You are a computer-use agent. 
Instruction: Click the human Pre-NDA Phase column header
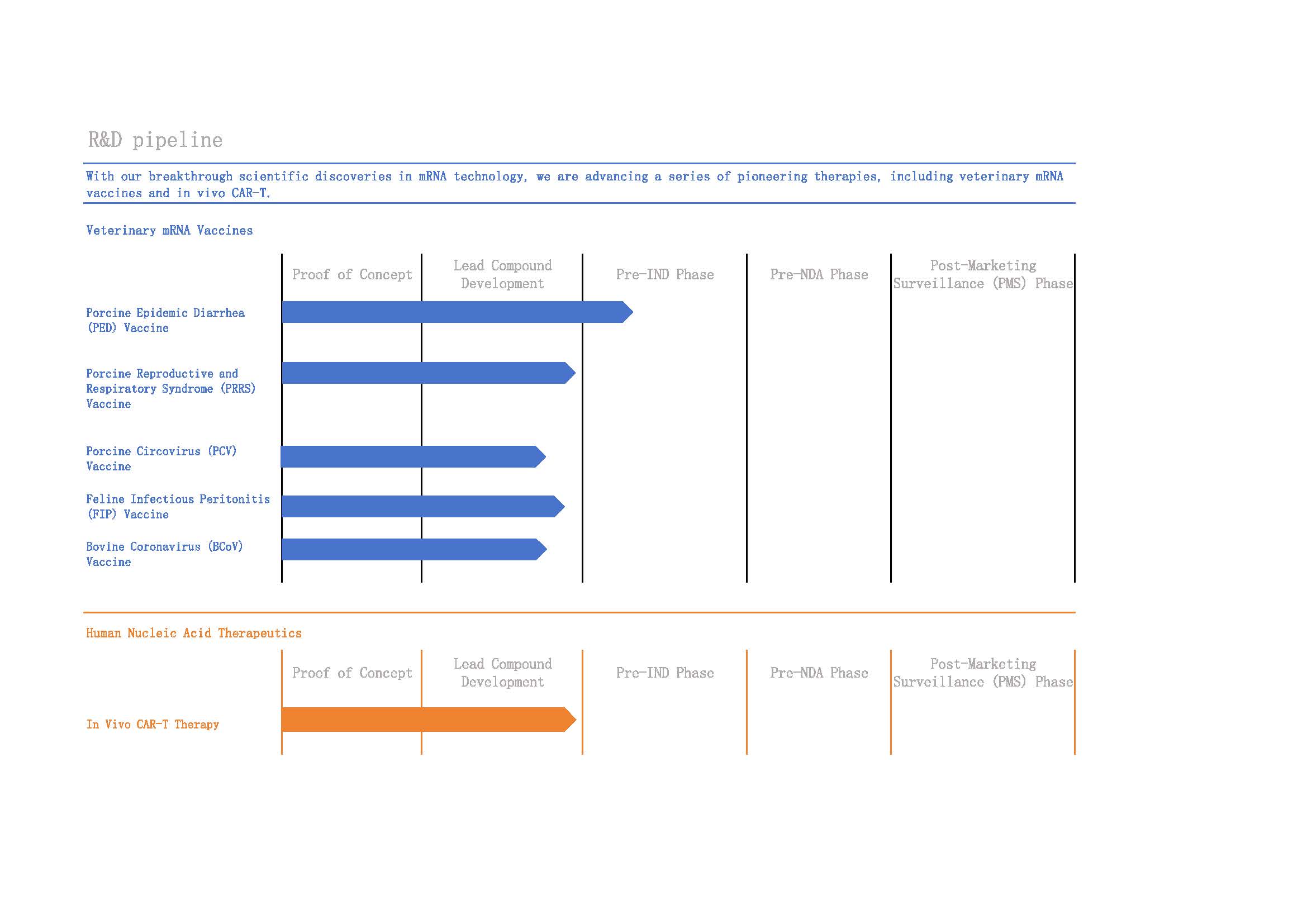[x=819, y=673]
